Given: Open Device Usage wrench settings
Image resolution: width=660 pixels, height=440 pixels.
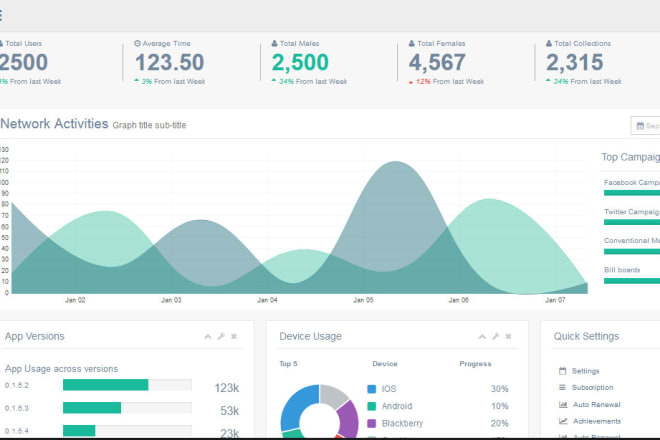Looking at the screenshot, I should (x=495, y=336).
